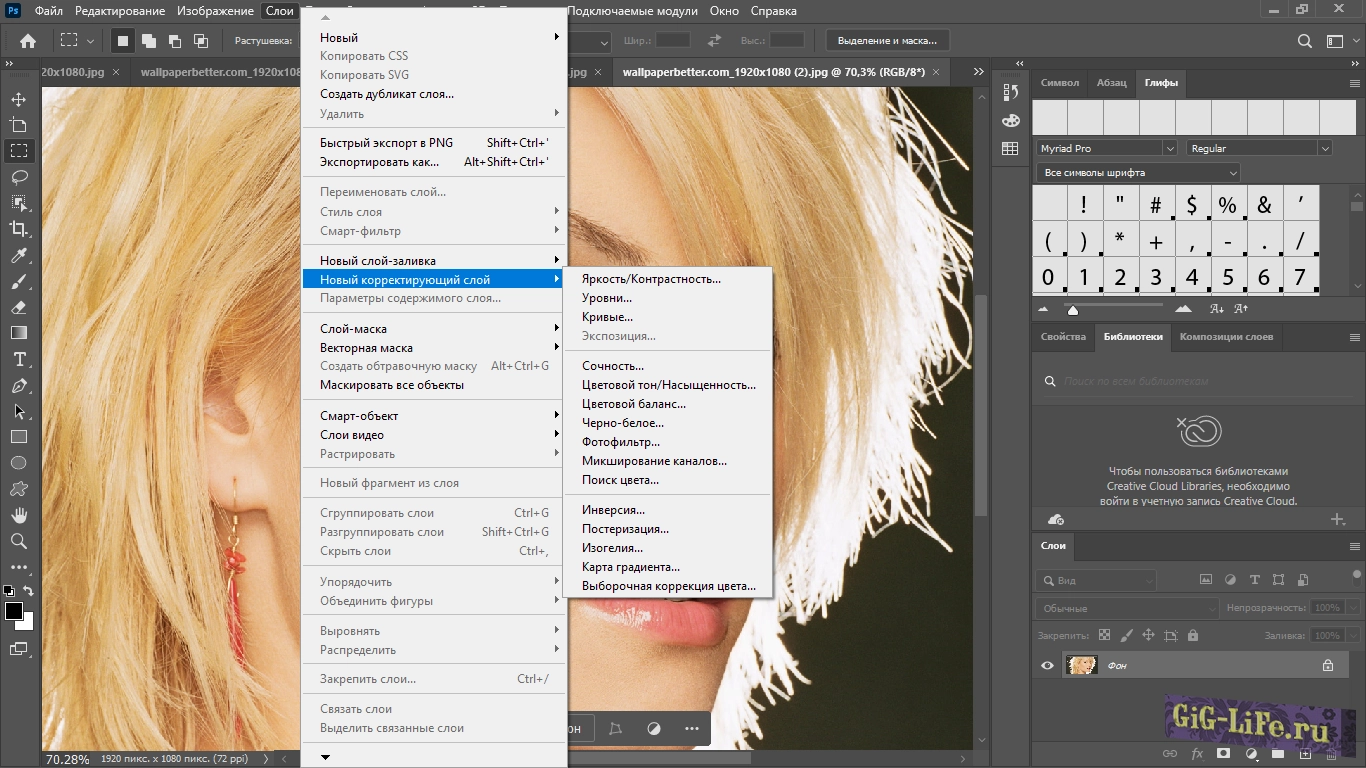This screenshot has height=768, width=1366.
Task: Click the foreground color swatch
Action: tap(14, 612)
